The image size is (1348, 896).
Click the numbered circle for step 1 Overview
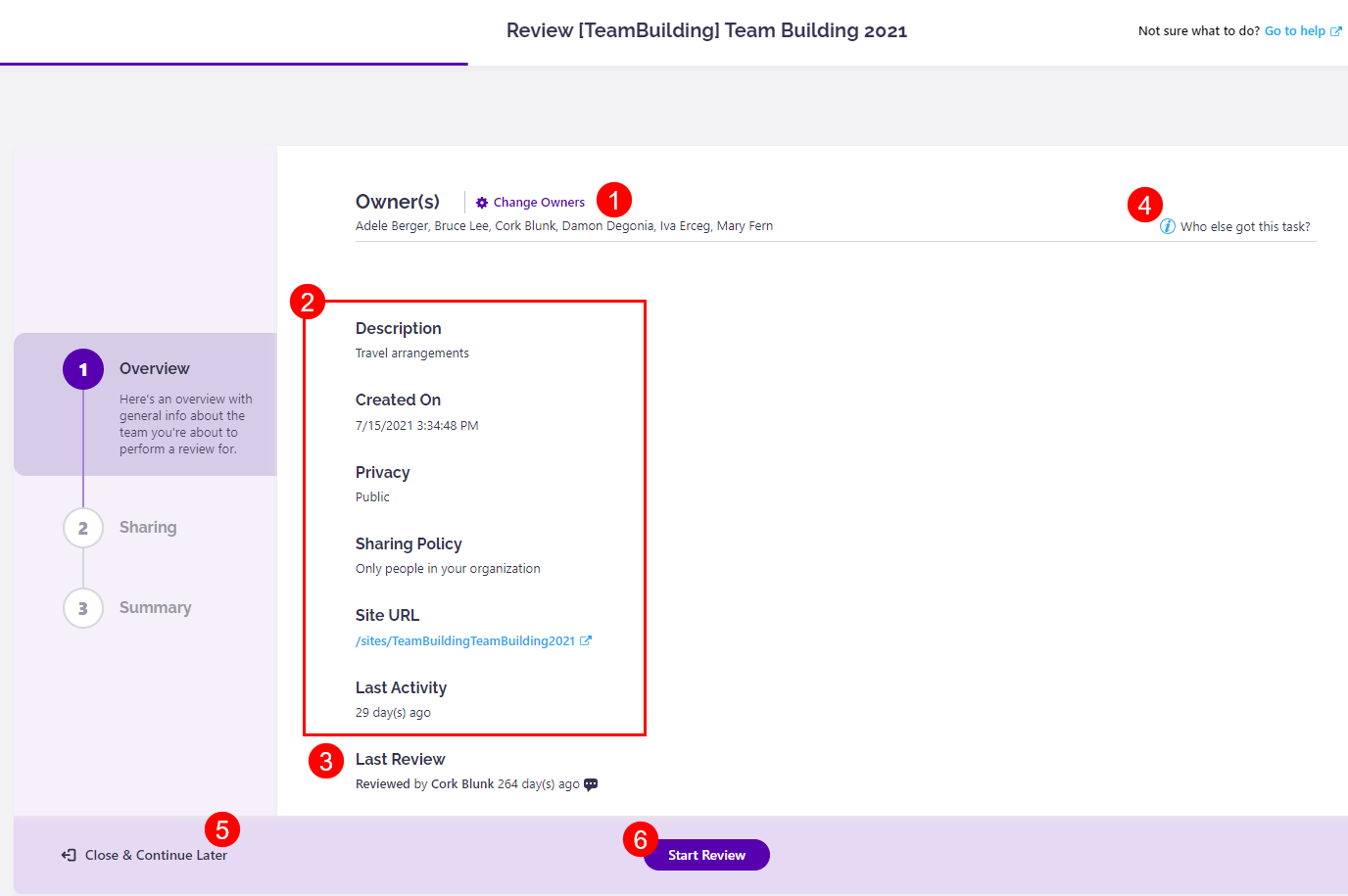pos(83,368)
